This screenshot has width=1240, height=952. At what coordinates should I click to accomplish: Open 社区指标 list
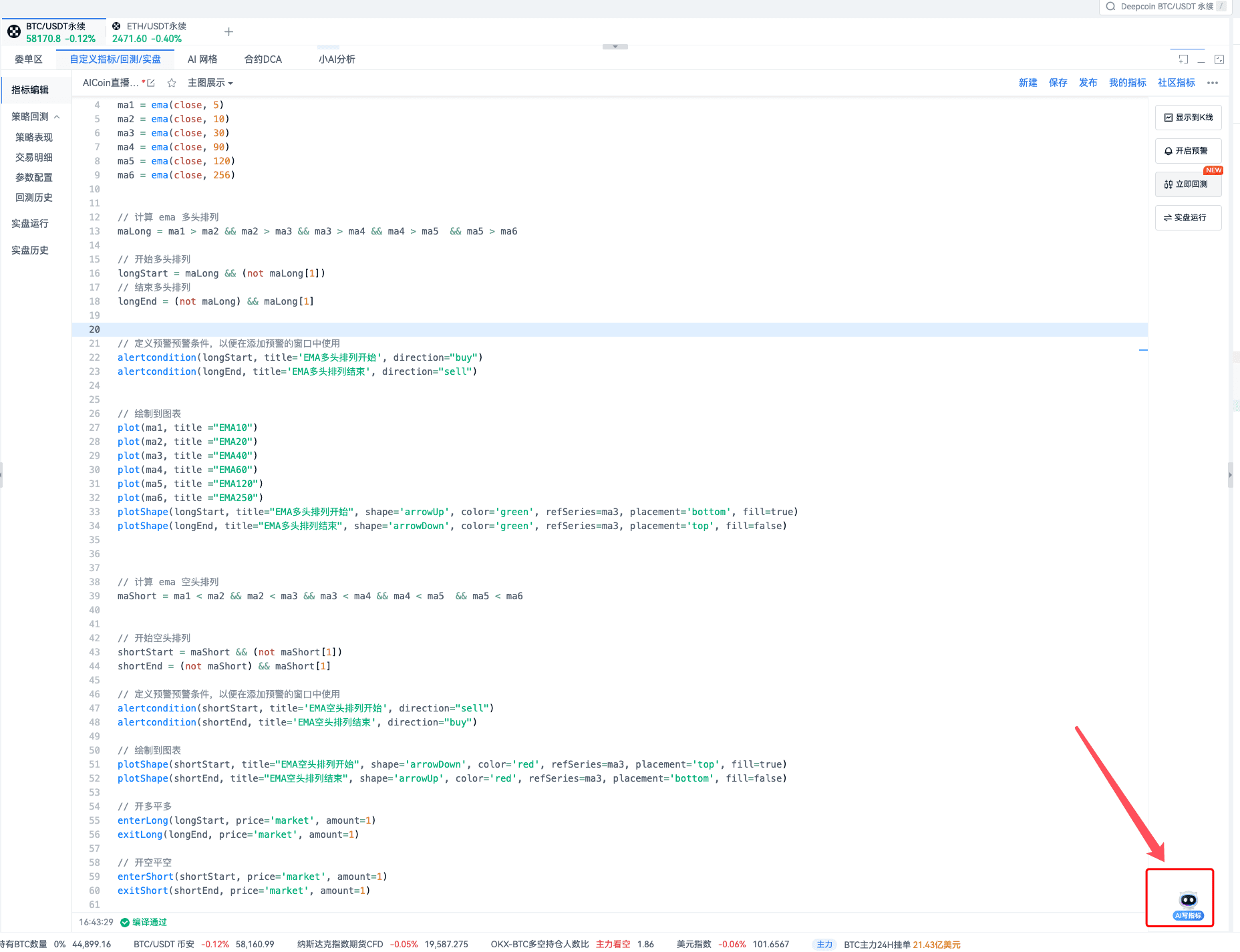click(x=1176, y=83)
